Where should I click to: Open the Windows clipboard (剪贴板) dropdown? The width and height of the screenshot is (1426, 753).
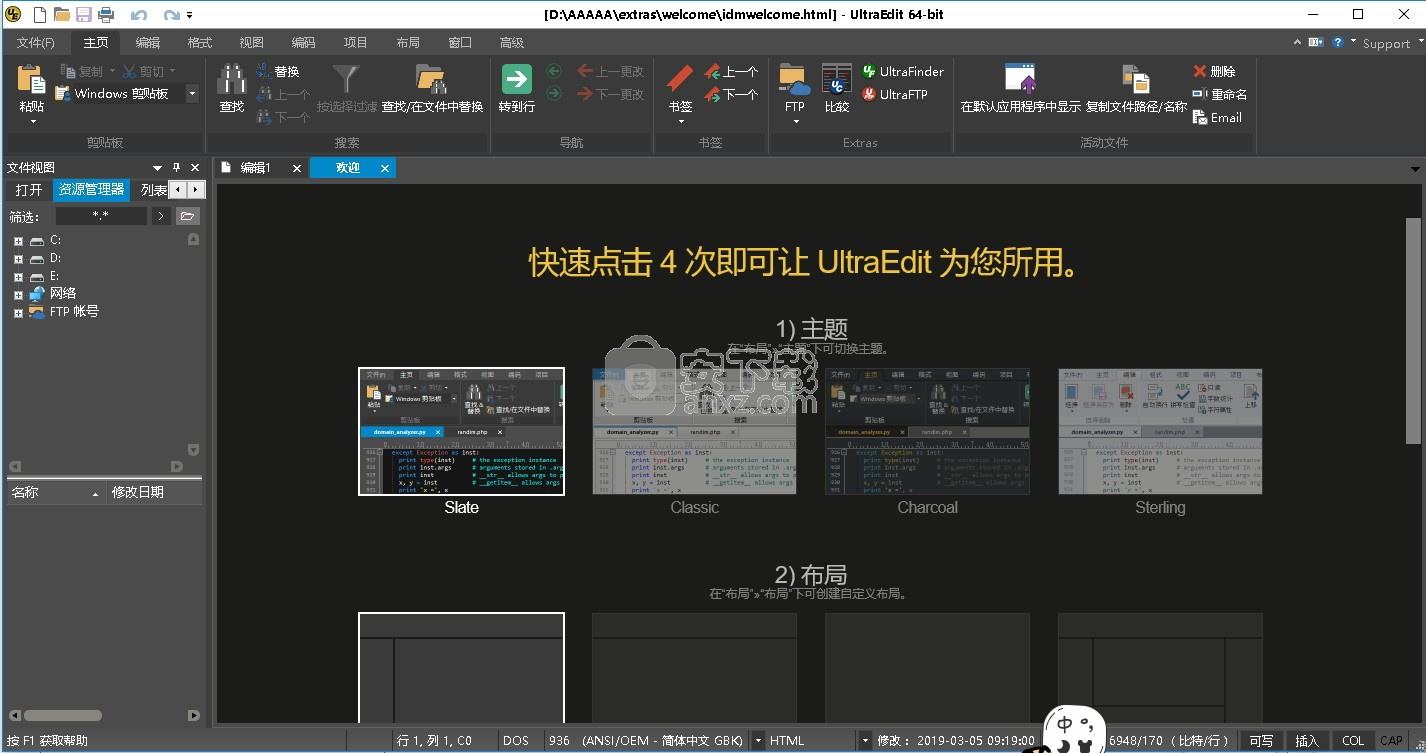(x=192, y=94)
